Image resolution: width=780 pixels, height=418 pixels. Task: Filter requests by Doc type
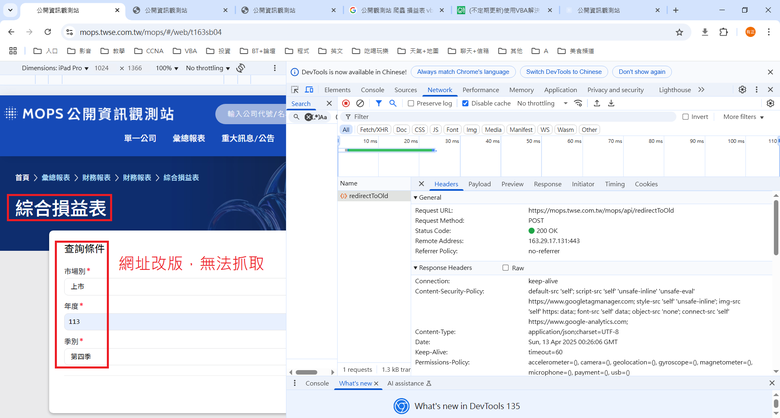click(401, 130)
